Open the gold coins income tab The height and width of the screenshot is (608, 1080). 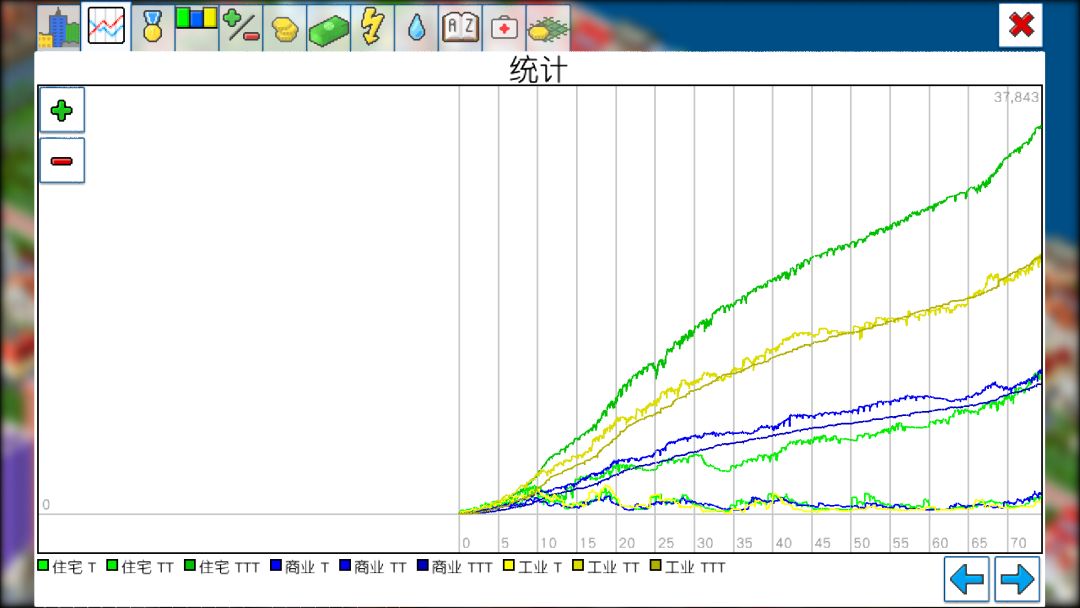pyautogui.click(x=284, y=28)
